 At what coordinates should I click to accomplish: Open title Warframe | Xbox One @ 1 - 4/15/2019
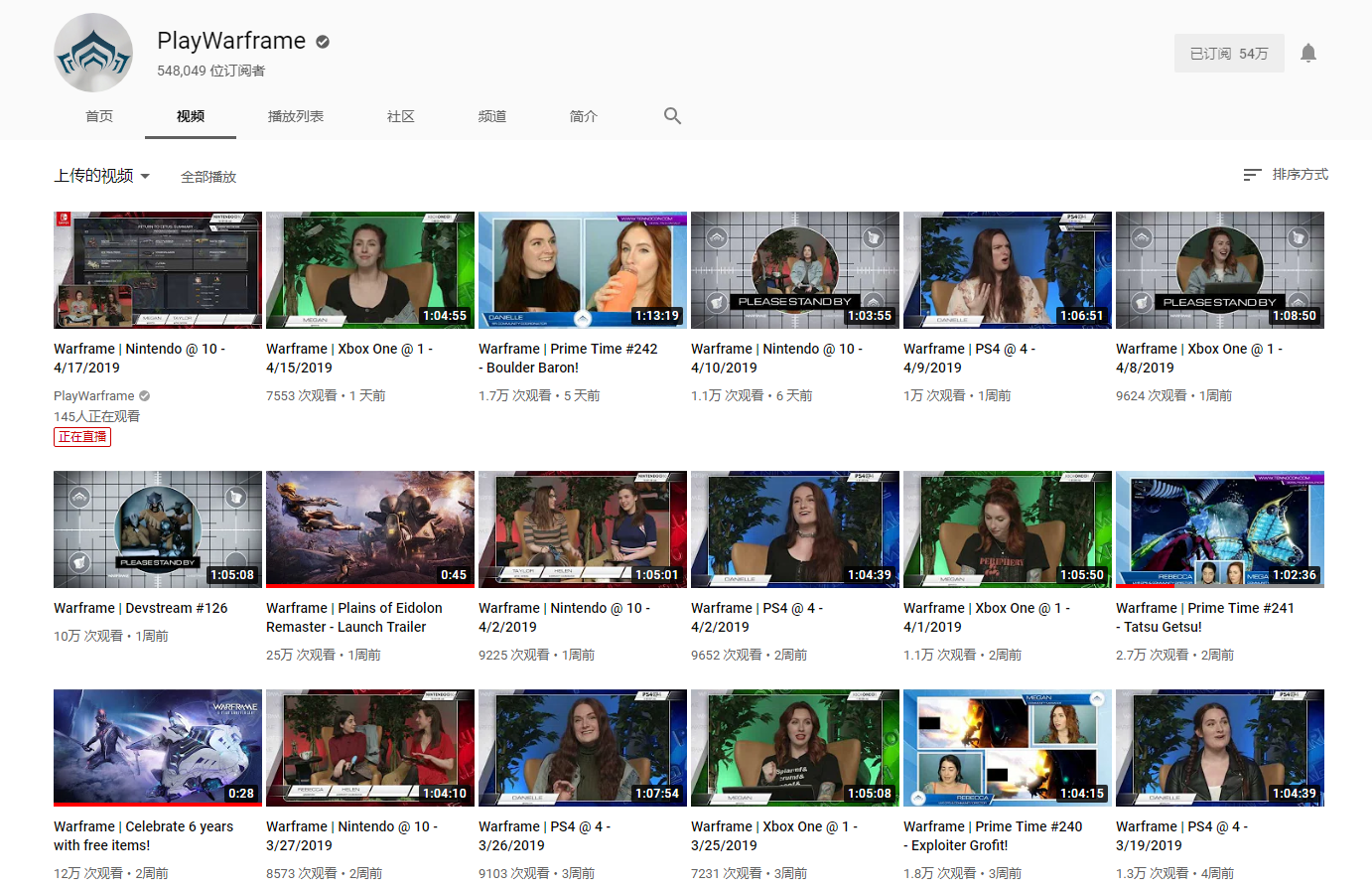pyautogui.click(x=349, y=359)
